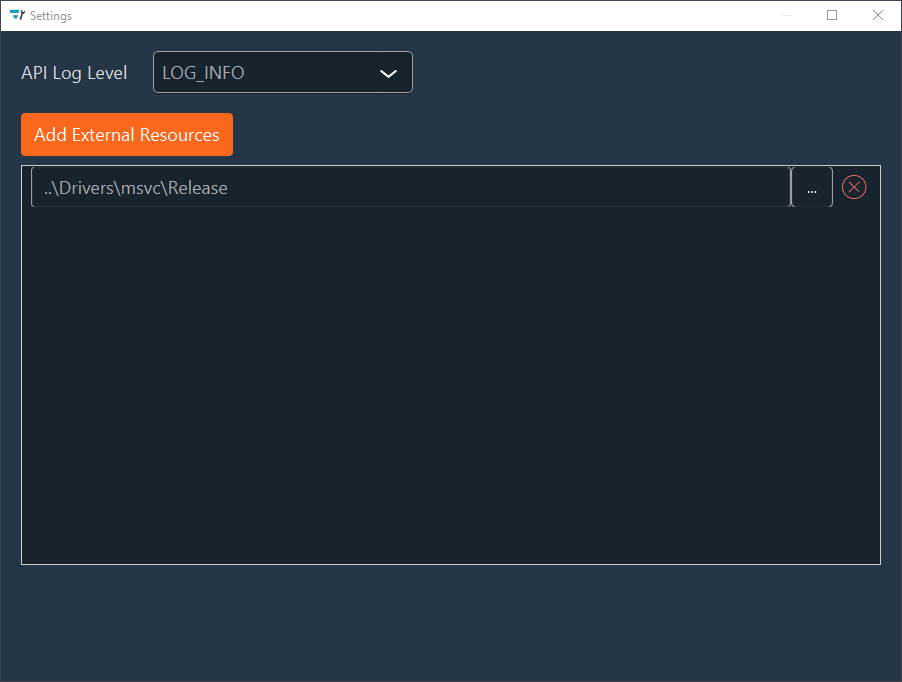The width and height of the screenshot is (902, 682).
Task: Click the Settings app logo in title bar
Action: point(16,15)
